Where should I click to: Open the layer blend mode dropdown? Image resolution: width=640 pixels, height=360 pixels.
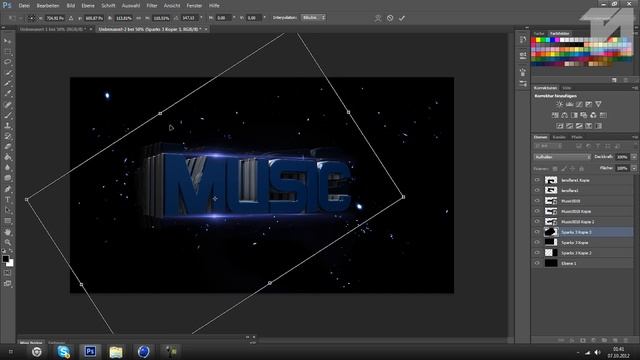click(562, 157)
